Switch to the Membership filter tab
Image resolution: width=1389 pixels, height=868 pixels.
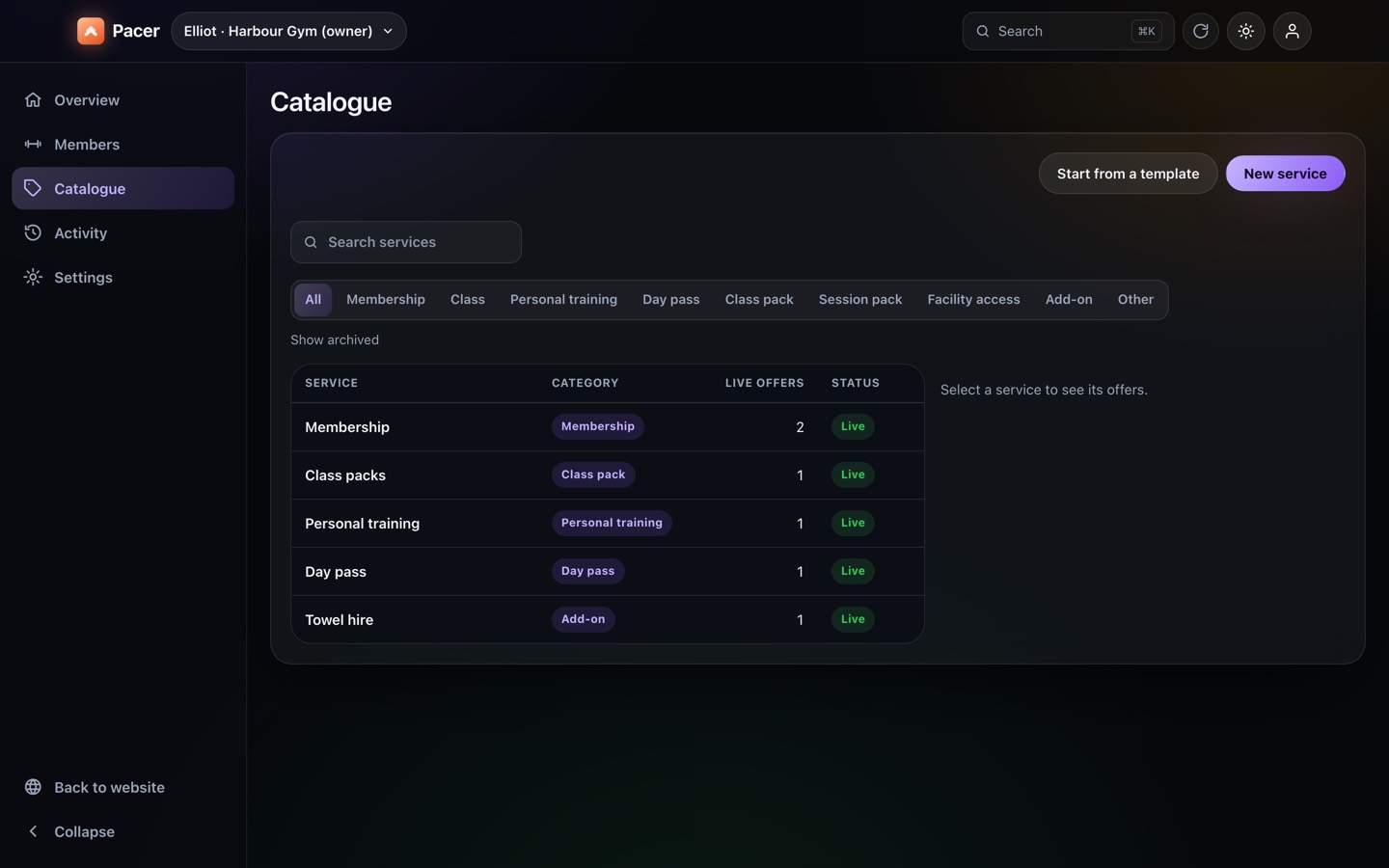coord(386,300)
